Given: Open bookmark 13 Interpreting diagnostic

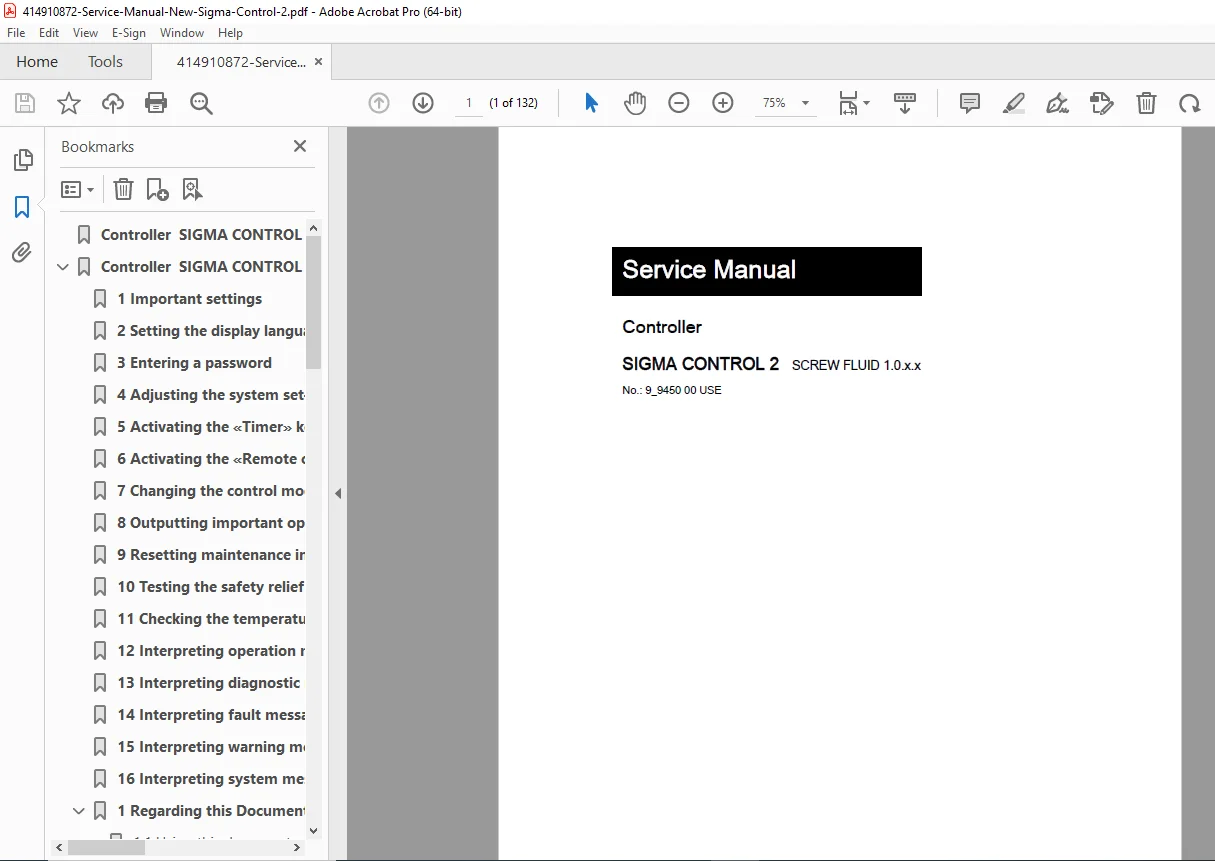Looking at the screenshot, I should tap(208, 683).
